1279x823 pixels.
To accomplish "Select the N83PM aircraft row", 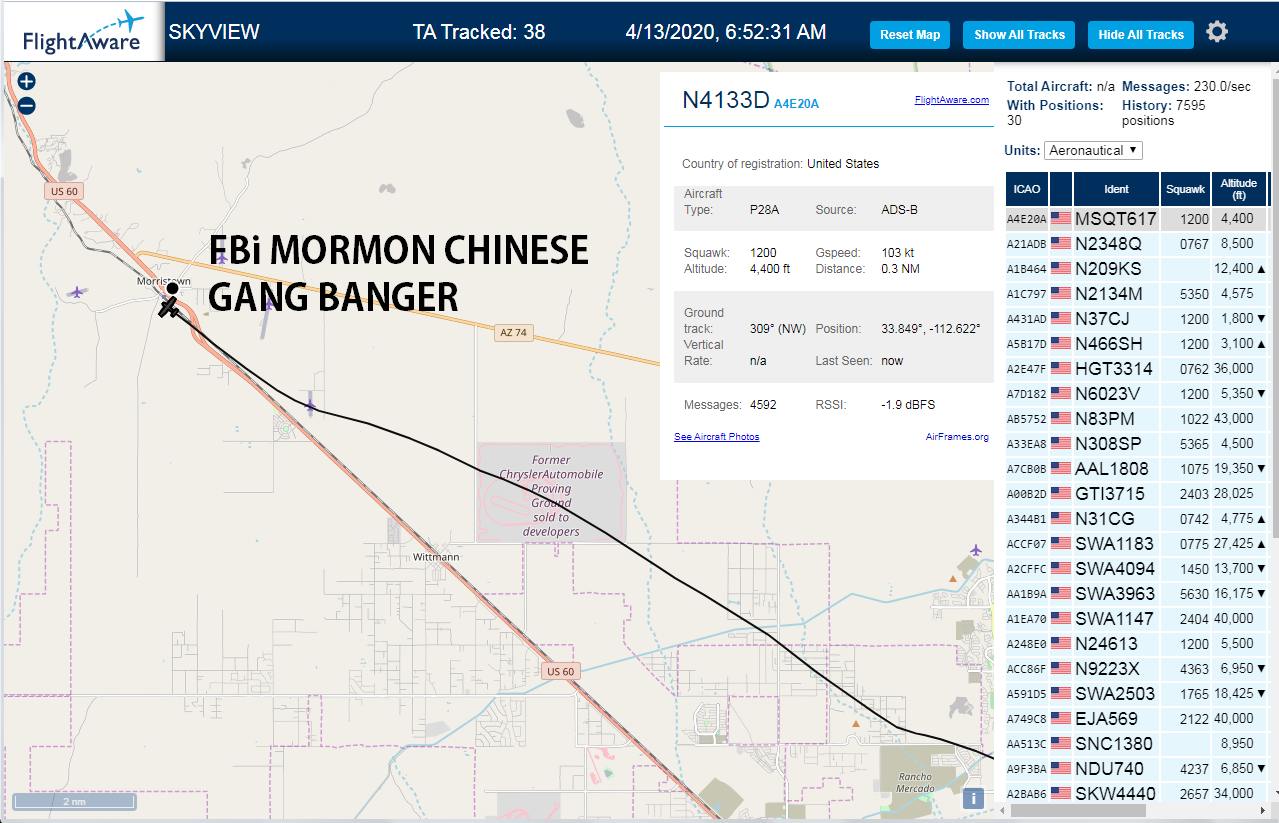I will point(1137,418).
